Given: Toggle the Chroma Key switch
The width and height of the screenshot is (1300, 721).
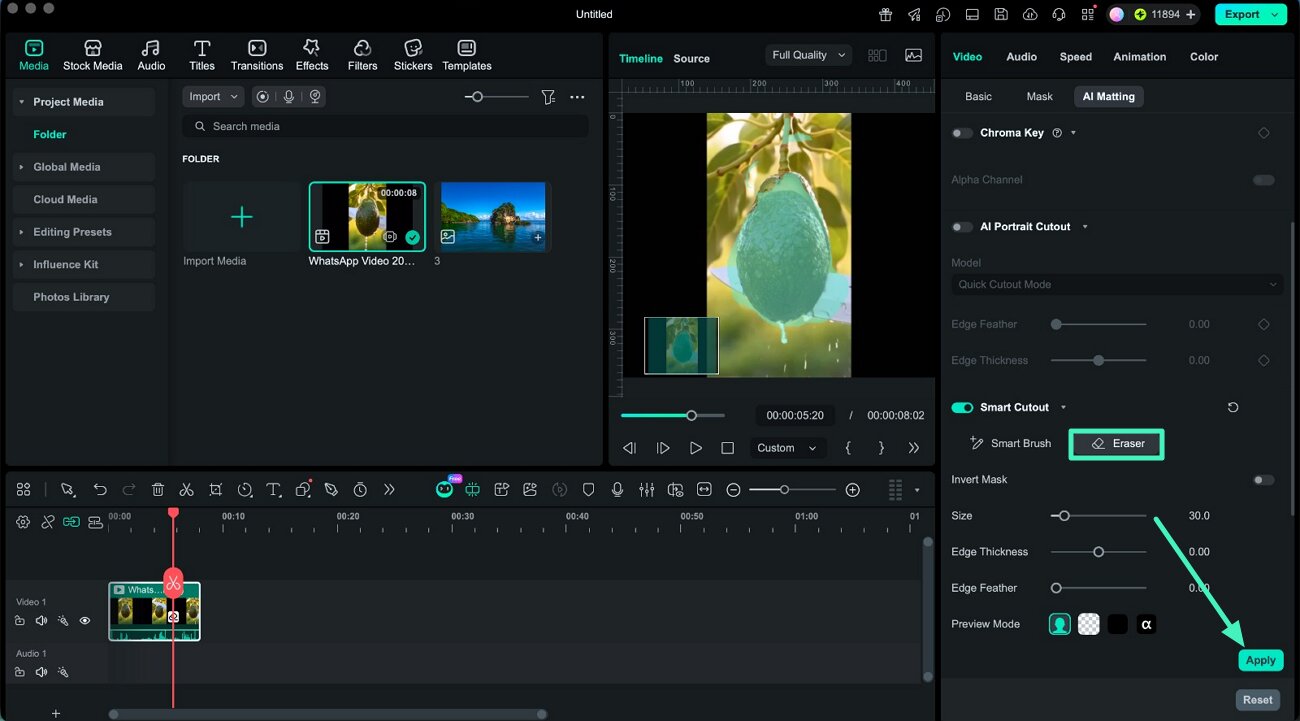Looking at the screenshot, I should [x=962, y=133].
